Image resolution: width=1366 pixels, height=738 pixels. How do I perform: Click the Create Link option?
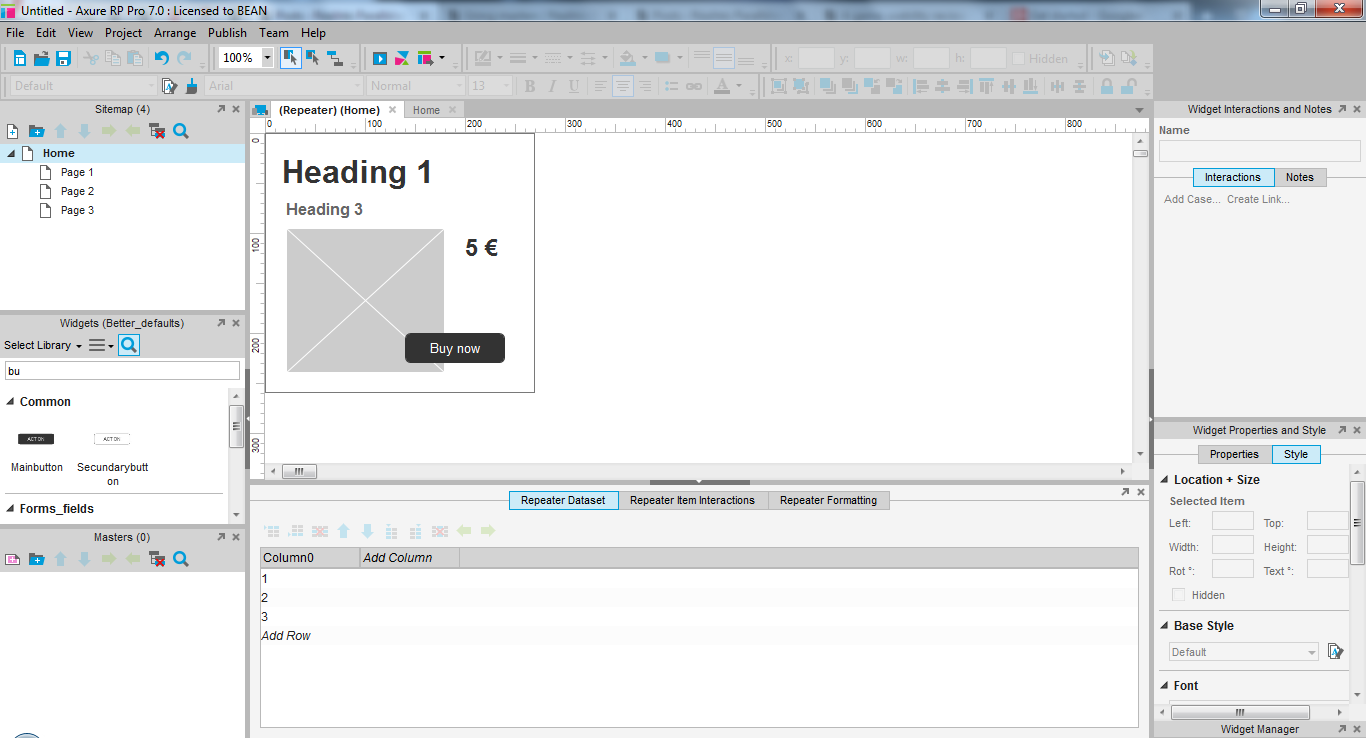[x=1258, y=199]
